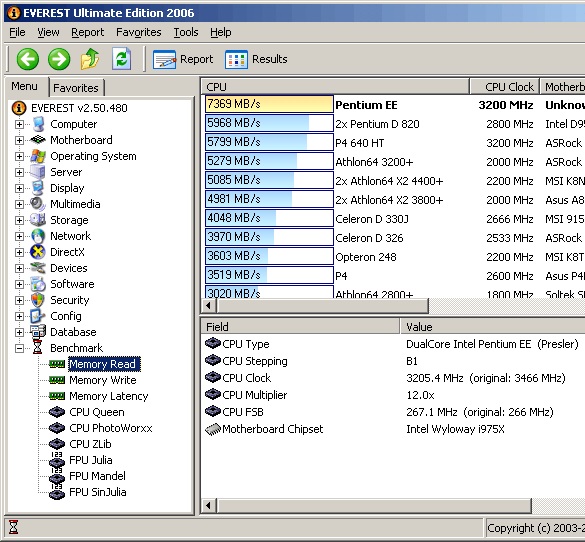Select the Software disc icon

(x=38, y=284)
